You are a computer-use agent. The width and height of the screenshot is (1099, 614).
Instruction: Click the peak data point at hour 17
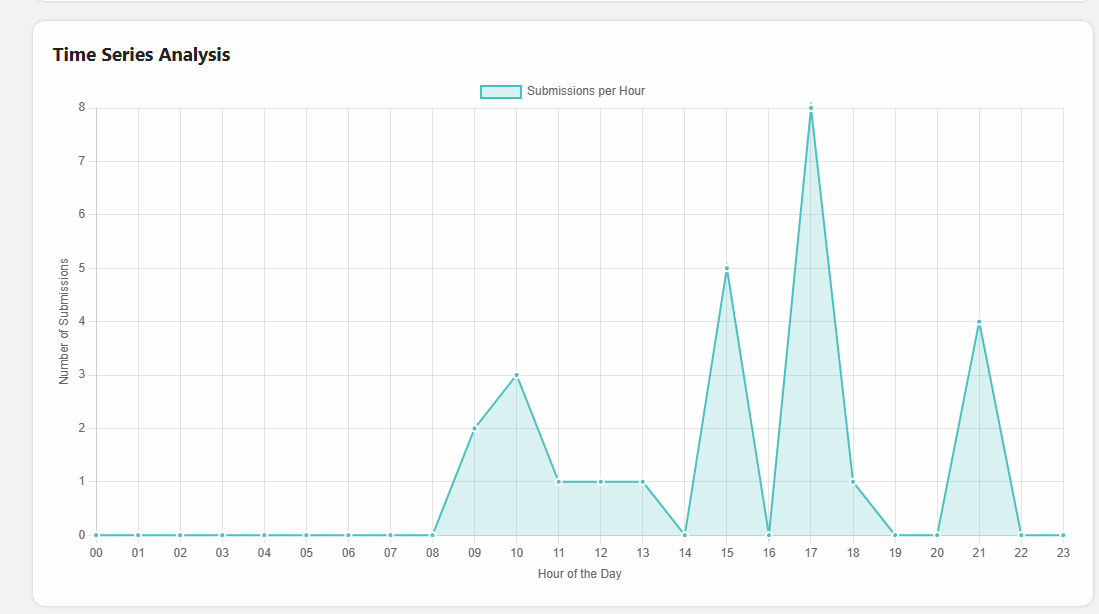(x=811, y=105)
